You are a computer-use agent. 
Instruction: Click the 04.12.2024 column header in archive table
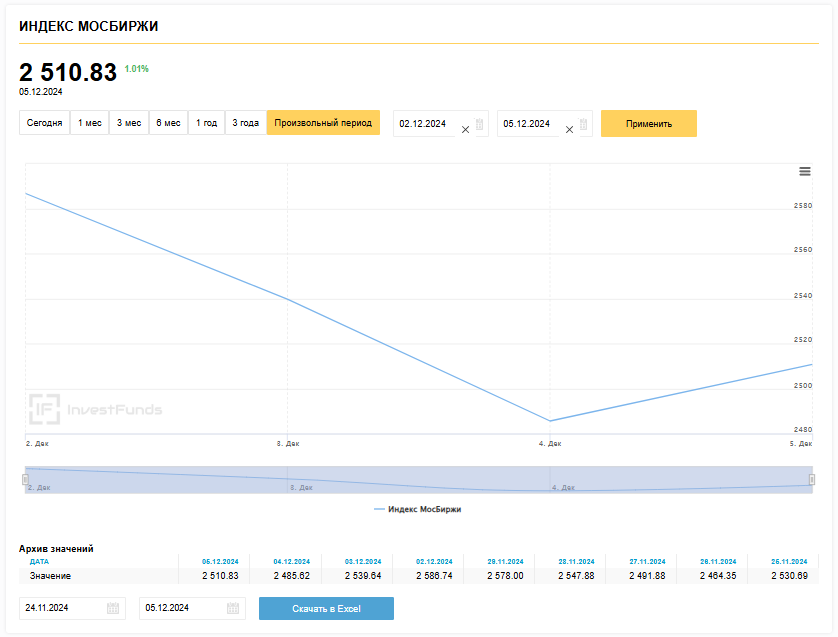coord(292,562)
